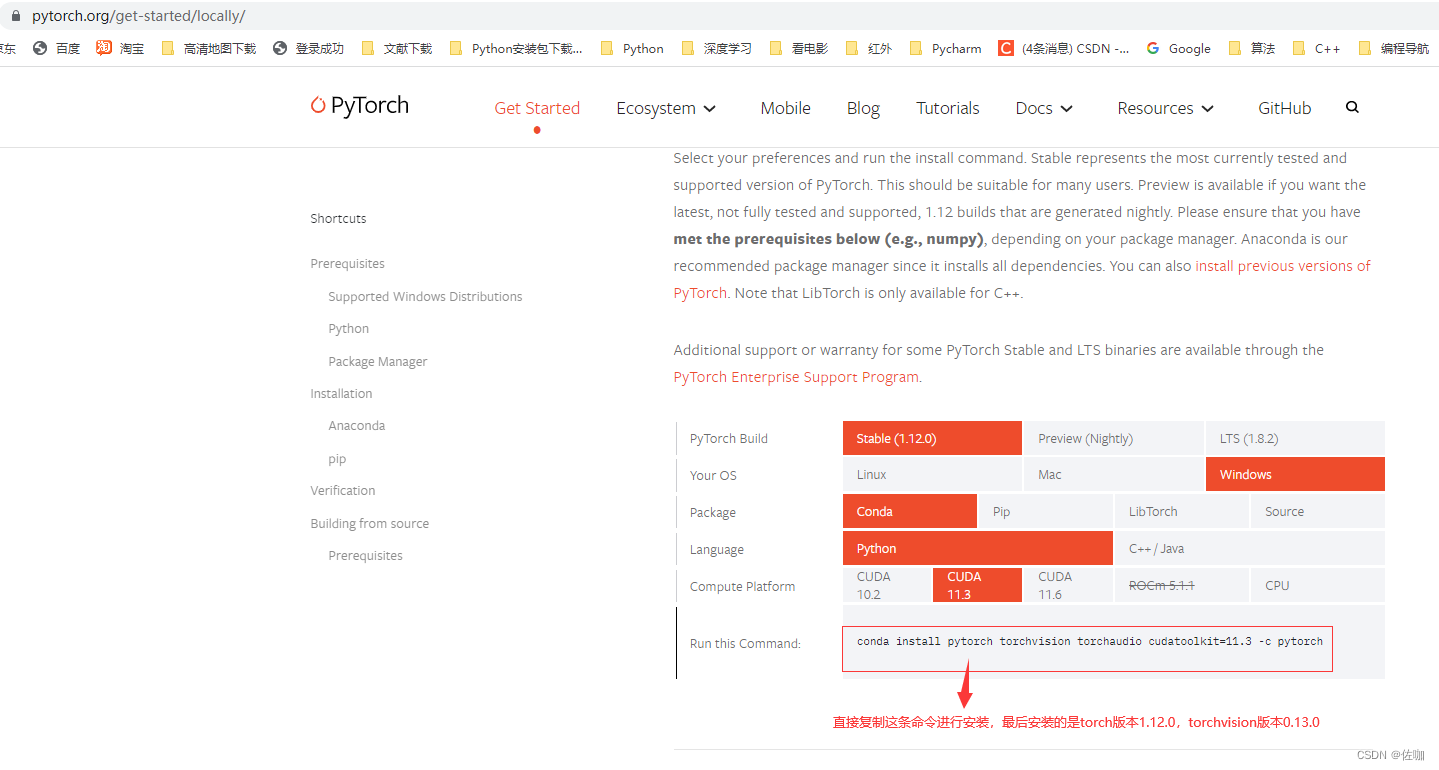
Task: Open the Google bookmark
Action: pyautogui.click(x=1178, y=48)
